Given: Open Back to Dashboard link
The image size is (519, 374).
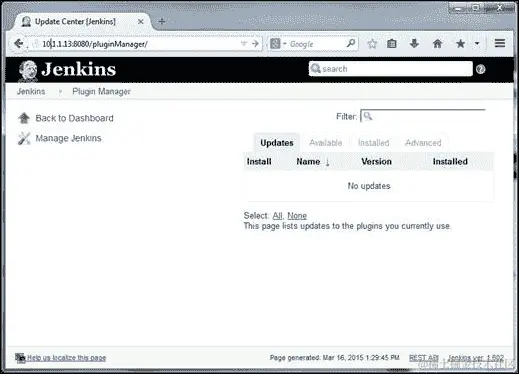Looking at the screenshot, I should click(x=74, y=118).
